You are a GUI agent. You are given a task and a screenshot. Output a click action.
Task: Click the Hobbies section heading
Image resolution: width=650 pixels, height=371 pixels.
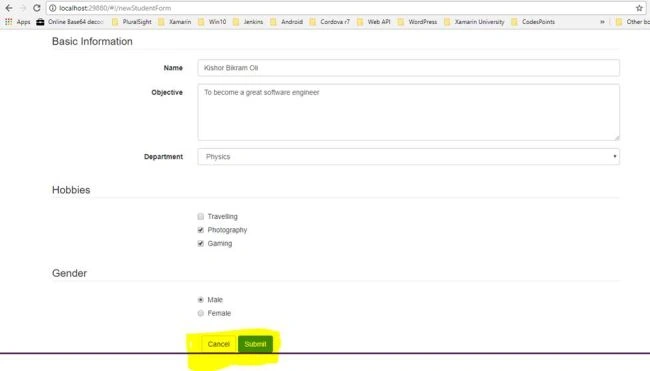71,190
